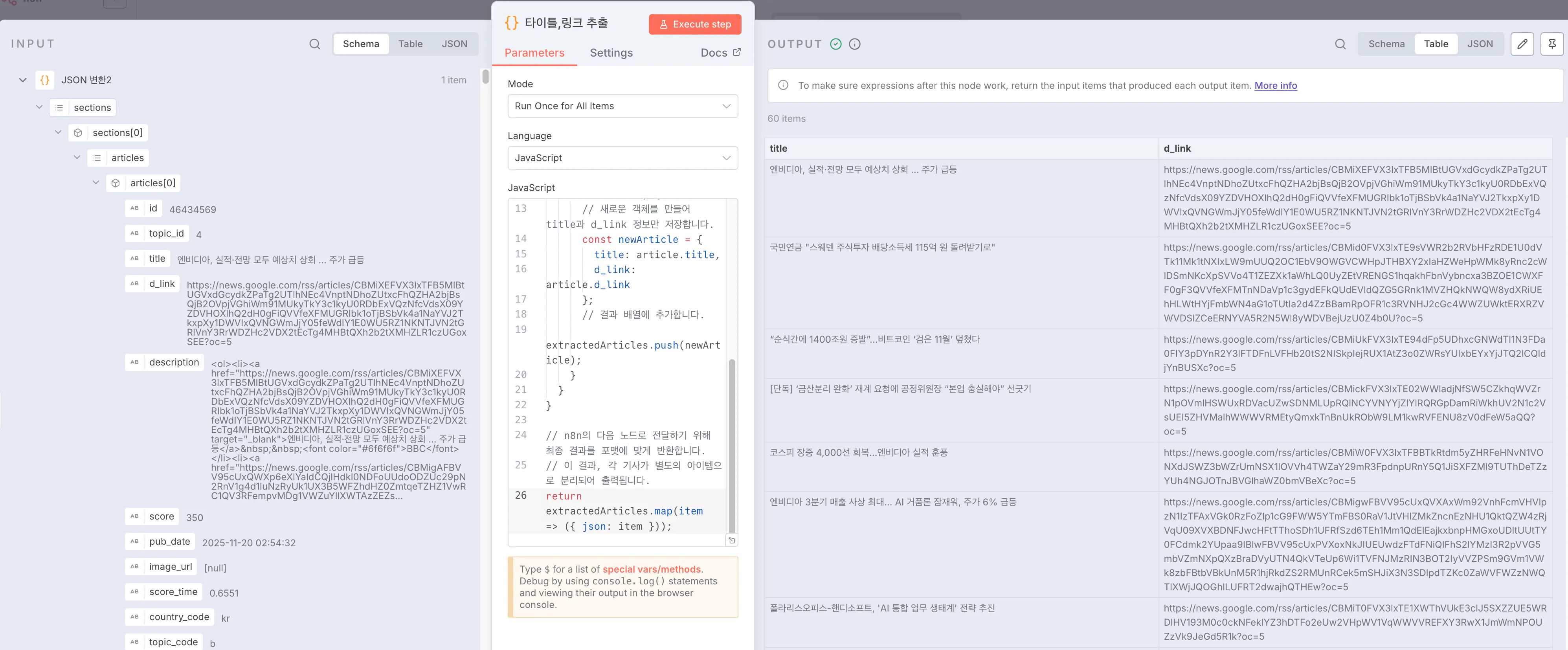Open the Mode dropdown showing Run Once for All Items
The width and height of the screenshot is (1568, 650).
click(x=622, y=105)
